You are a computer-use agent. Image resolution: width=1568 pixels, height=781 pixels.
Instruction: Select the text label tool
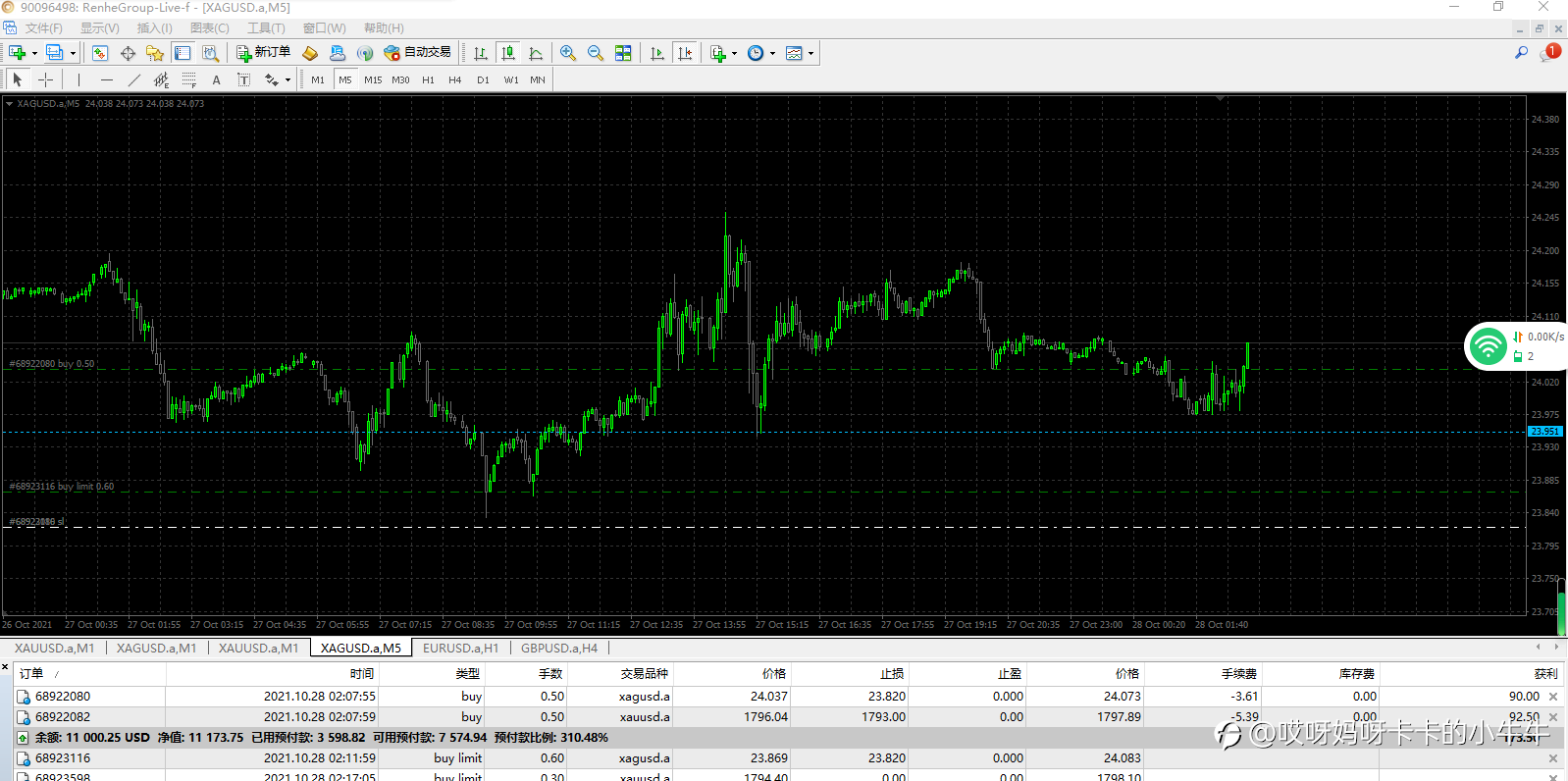point(244,79)
